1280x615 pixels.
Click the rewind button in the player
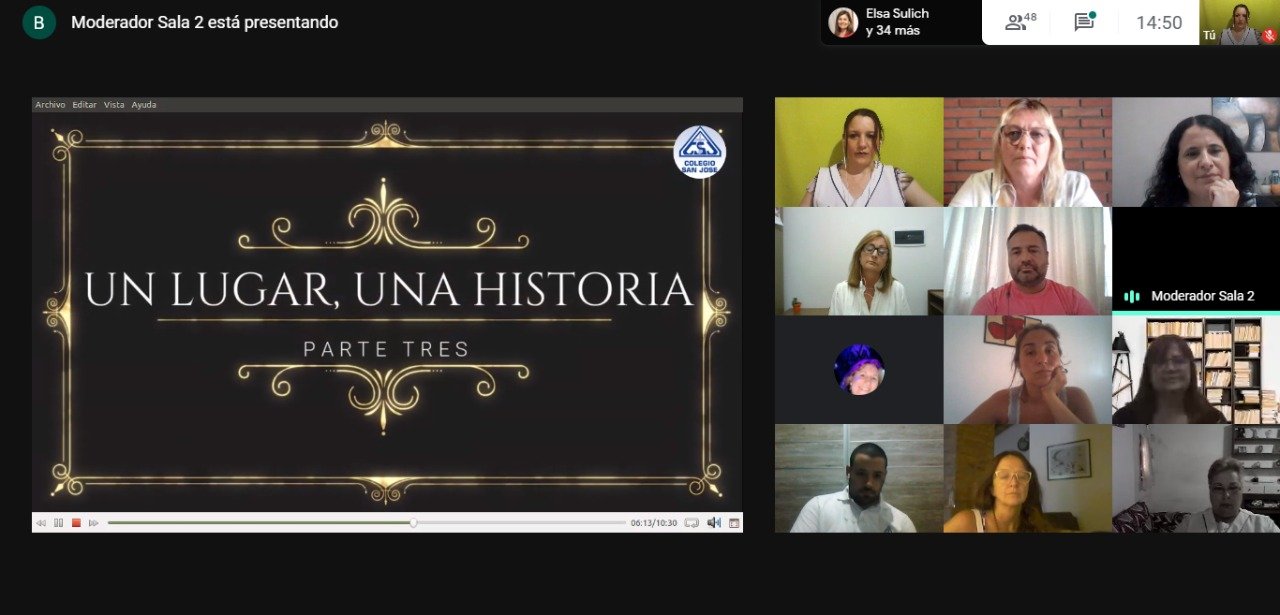[41, 523]
